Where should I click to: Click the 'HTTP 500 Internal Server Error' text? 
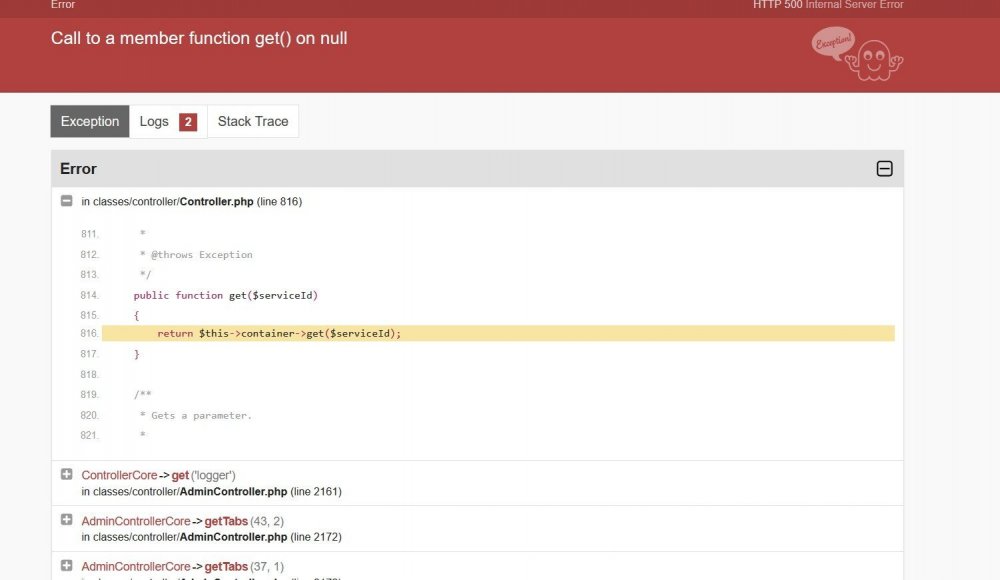828,5
